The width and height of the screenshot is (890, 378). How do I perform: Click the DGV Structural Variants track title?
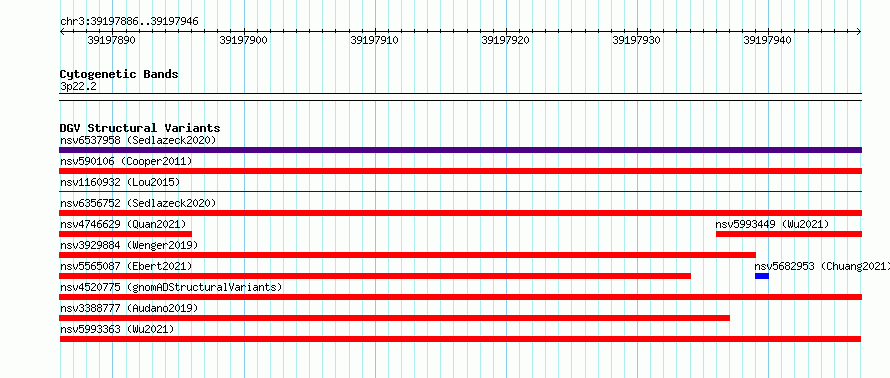[x=140, y=128]
